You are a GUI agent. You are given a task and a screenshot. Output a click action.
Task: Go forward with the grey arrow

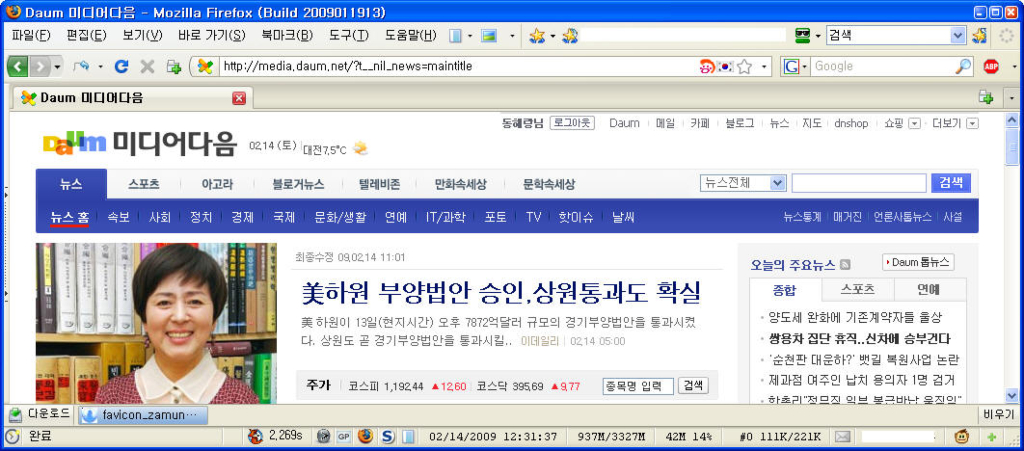point(39,66)
